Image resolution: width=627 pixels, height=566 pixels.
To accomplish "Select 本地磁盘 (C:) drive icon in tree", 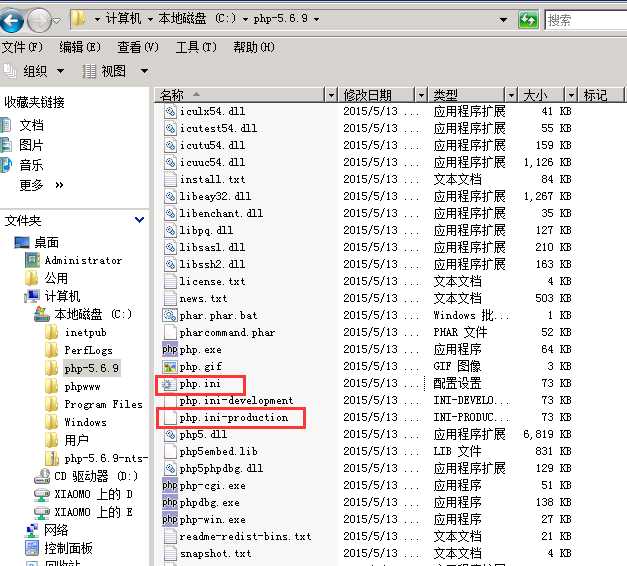I will click(x=42, y=314).
